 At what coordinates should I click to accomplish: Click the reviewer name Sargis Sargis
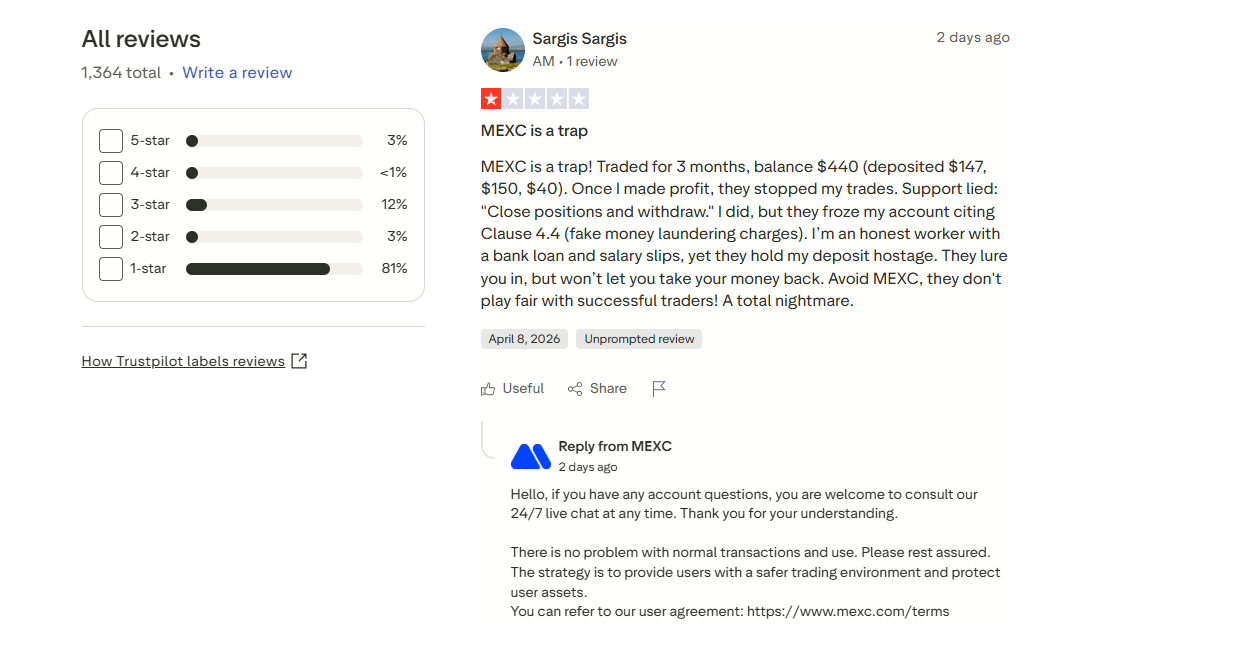[580, 38]
